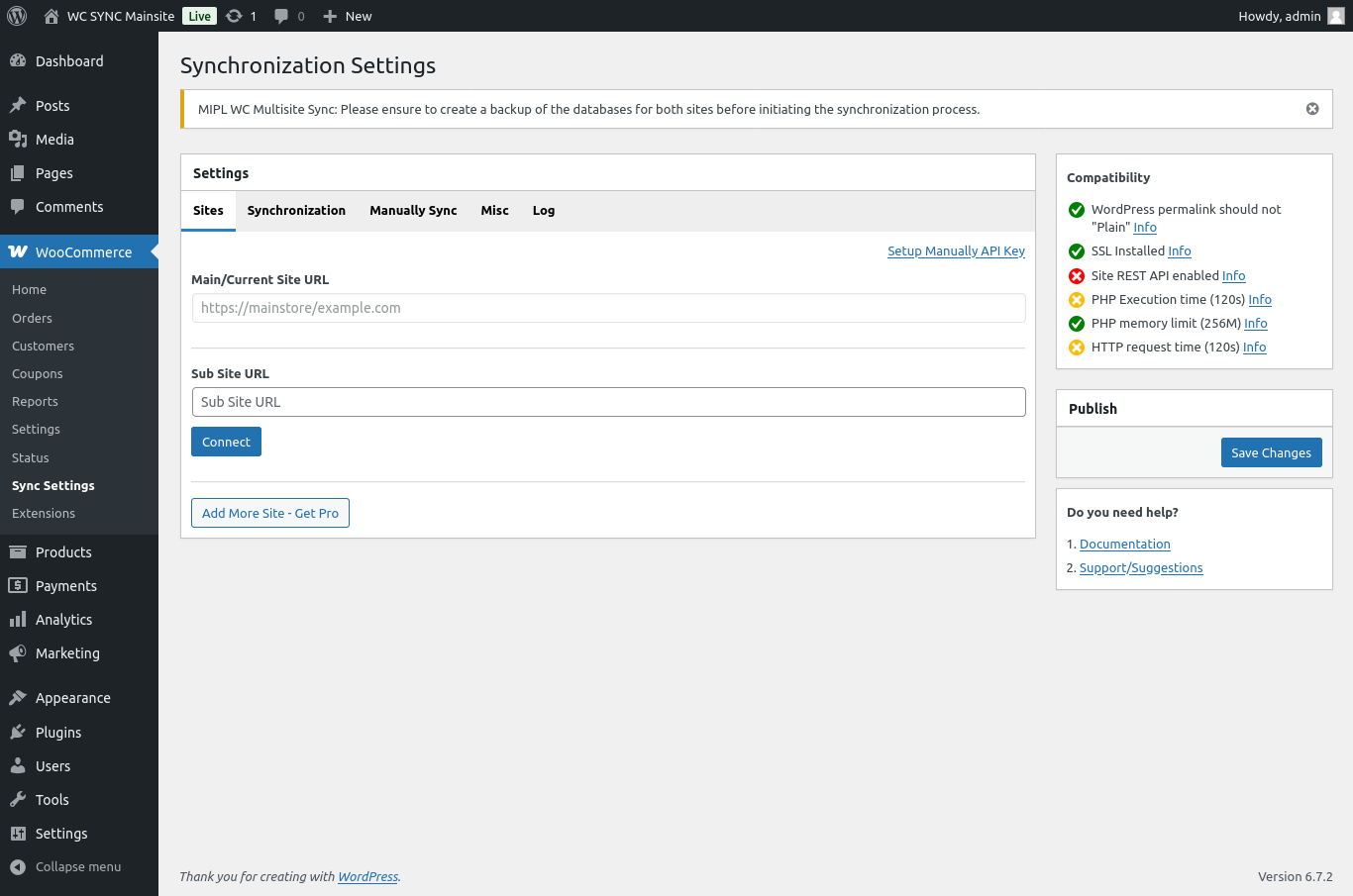This screenshot has height=896, width=1353.
Task: Click Info link for SSL Installed
Action: click(x=1179, y=251)
